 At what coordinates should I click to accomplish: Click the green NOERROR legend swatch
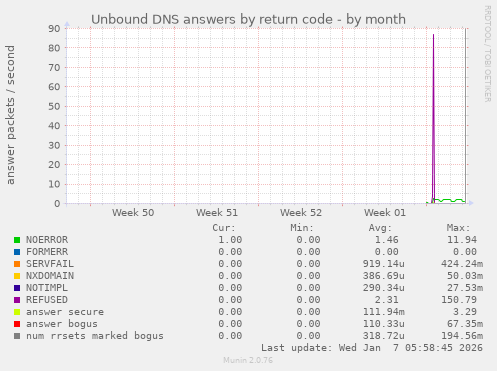pyautogui.click(x=17, y=240)
